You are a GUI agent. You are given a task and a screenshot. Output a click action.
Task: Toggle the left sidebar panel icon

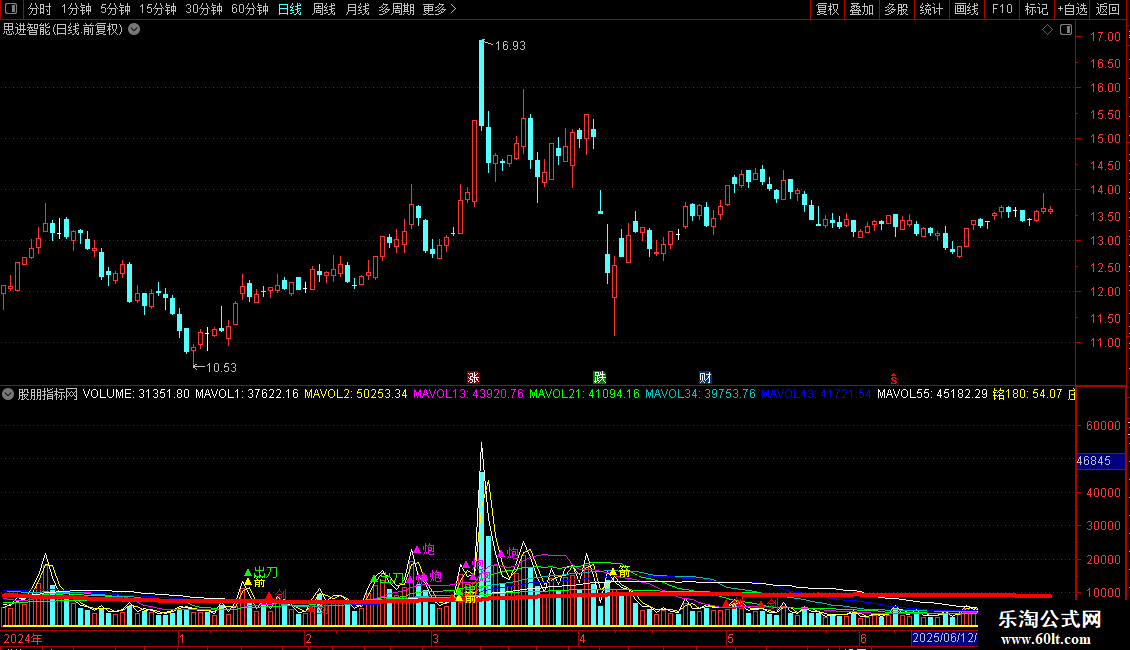(x=11, y=9)
